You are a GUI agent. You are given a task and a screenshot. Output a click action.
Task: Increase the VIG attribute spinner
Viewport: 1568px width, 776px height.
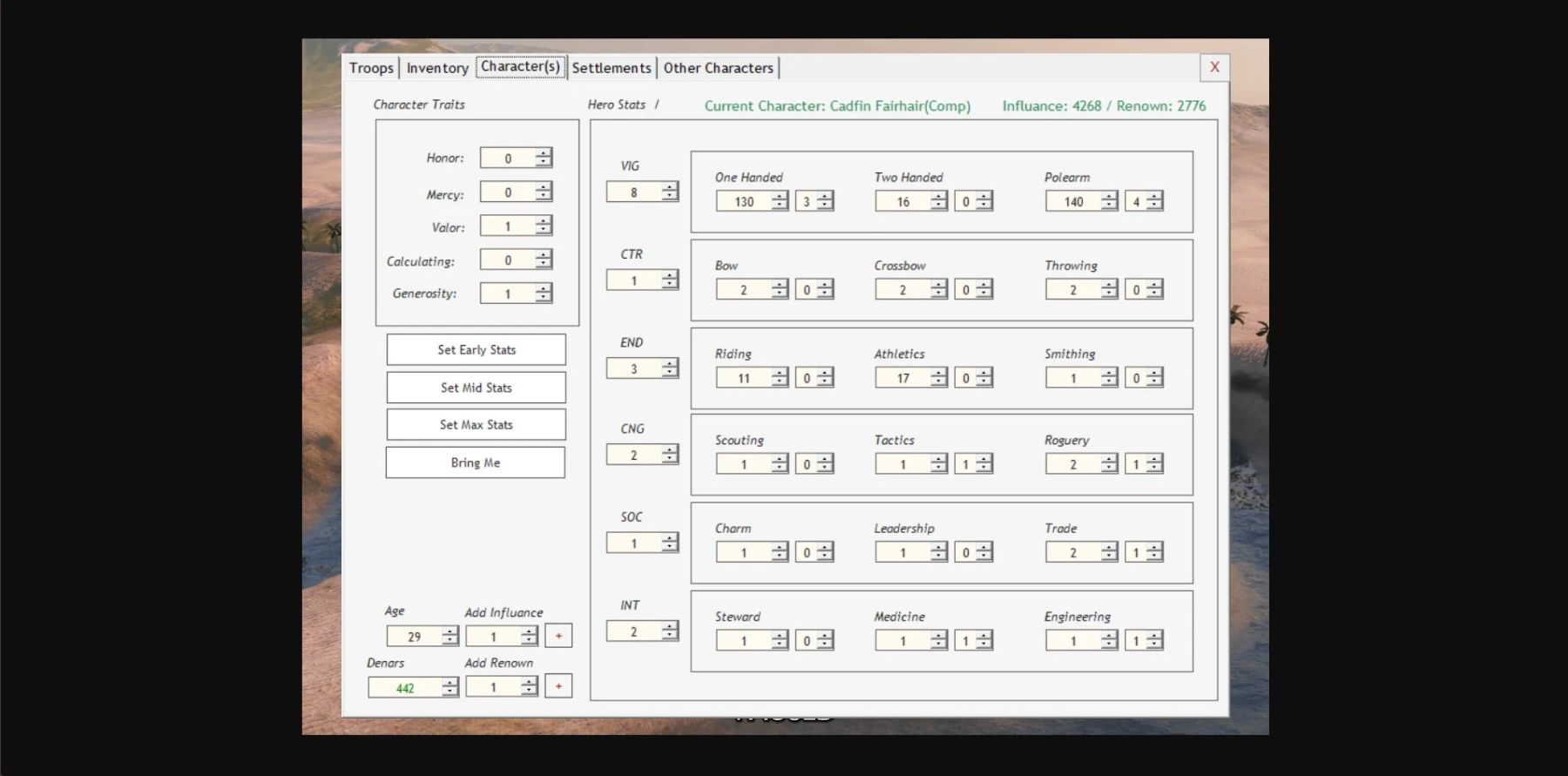tap(669, 187)
